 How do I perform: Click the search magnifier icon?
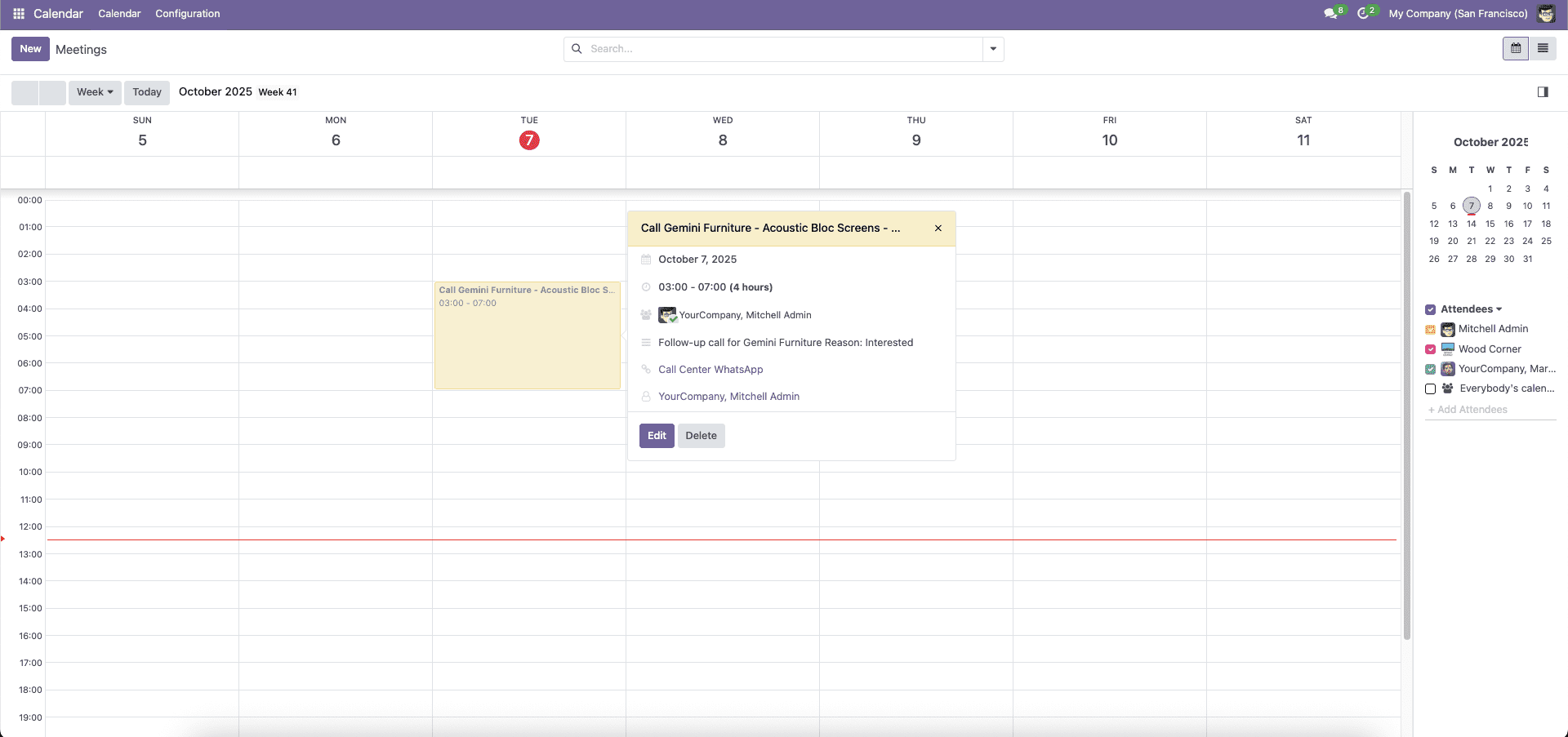point(577,49)
